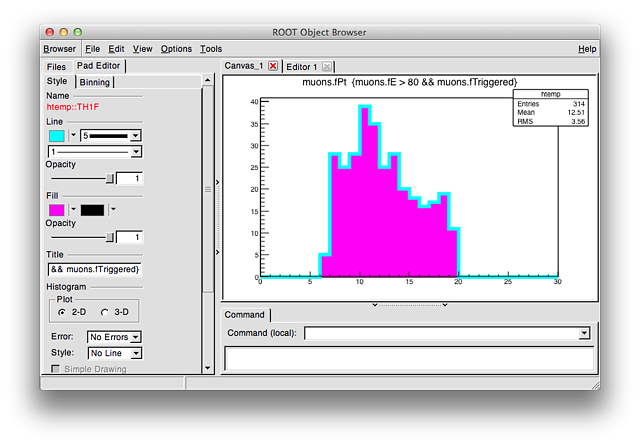The height and width of the screenshot is (445, 640).
Task: Close the Canvas_1 tab with red X
Action: (273, 66)
